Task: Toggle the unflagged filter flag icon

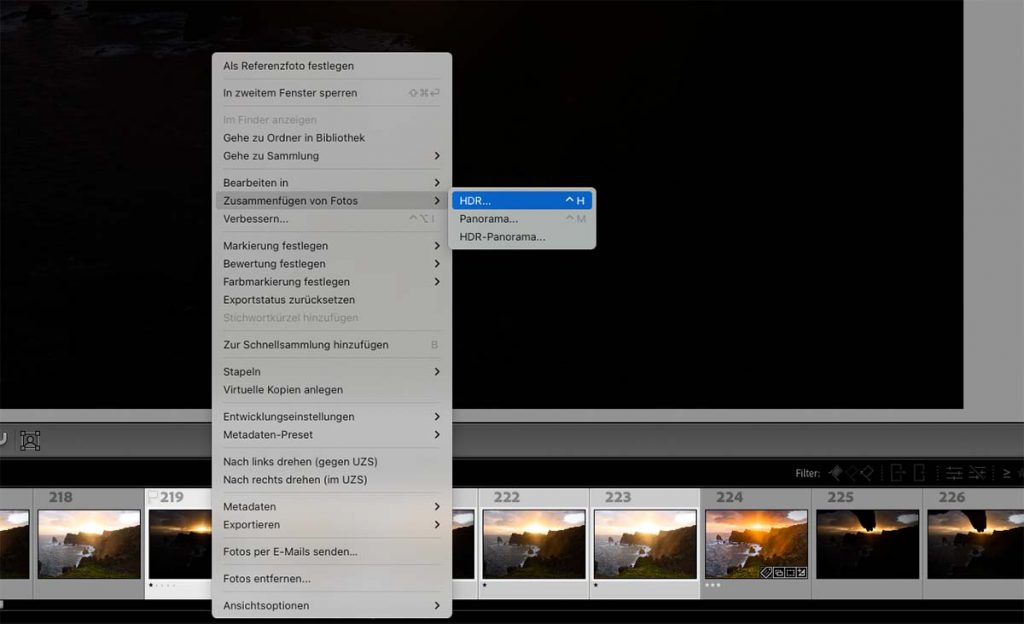Action: 853,473
